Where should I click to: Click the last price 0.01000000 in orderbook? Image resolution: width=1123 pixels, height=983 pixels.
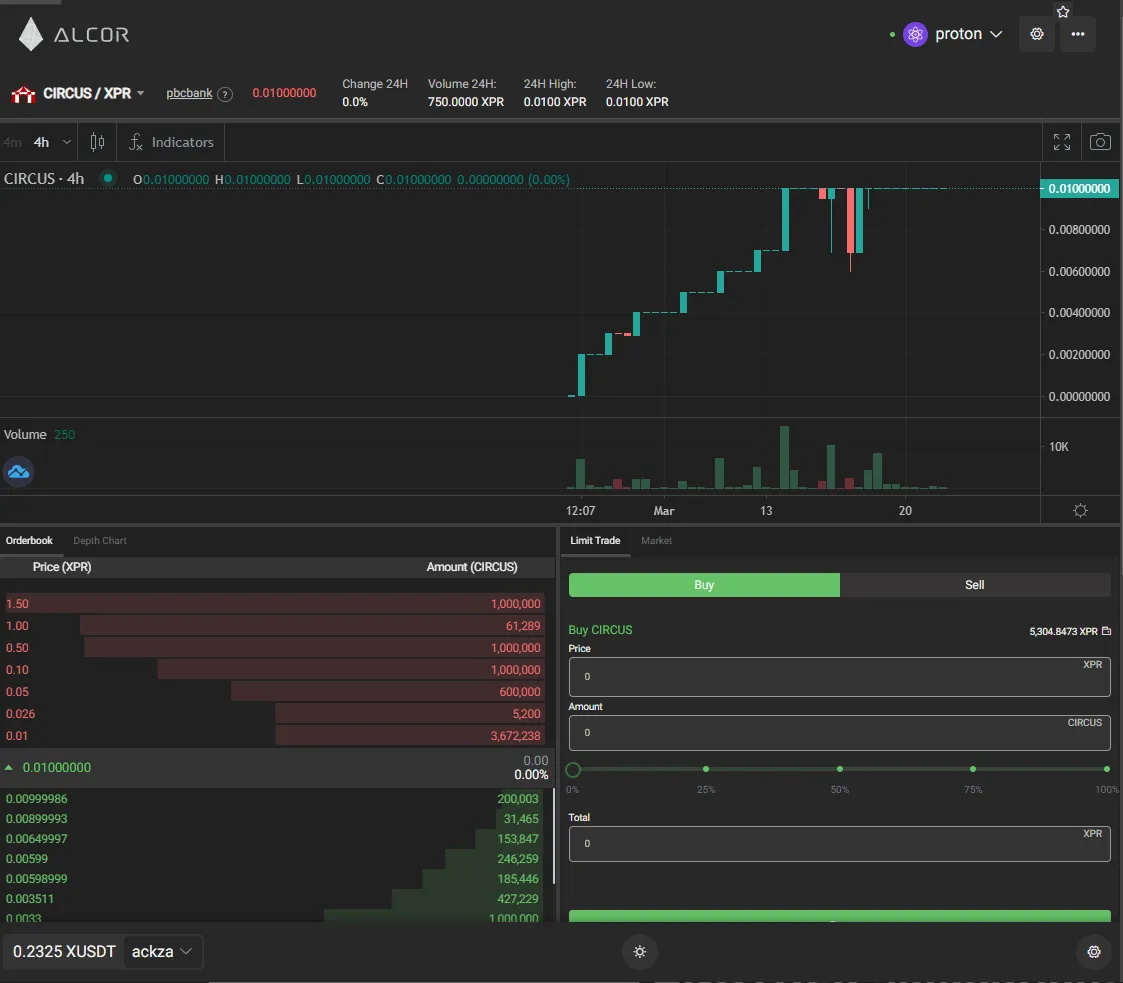pos(57,767)
